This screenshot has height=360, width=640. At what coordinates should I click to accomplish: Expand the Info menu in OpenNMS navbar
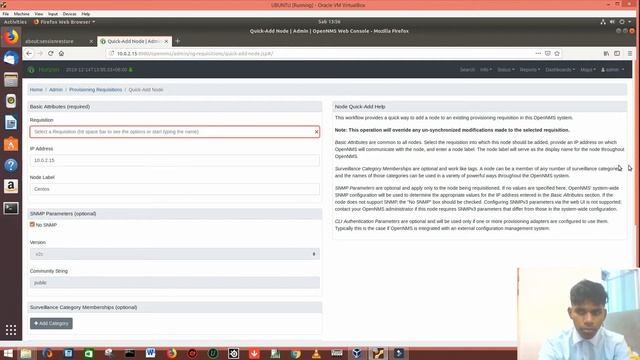pos(486,70)
